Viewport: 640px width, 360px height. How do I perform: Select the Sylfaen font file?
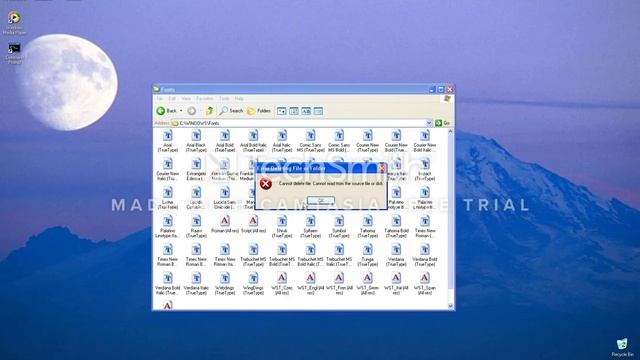pyautogui.click(x=311, y=227)
